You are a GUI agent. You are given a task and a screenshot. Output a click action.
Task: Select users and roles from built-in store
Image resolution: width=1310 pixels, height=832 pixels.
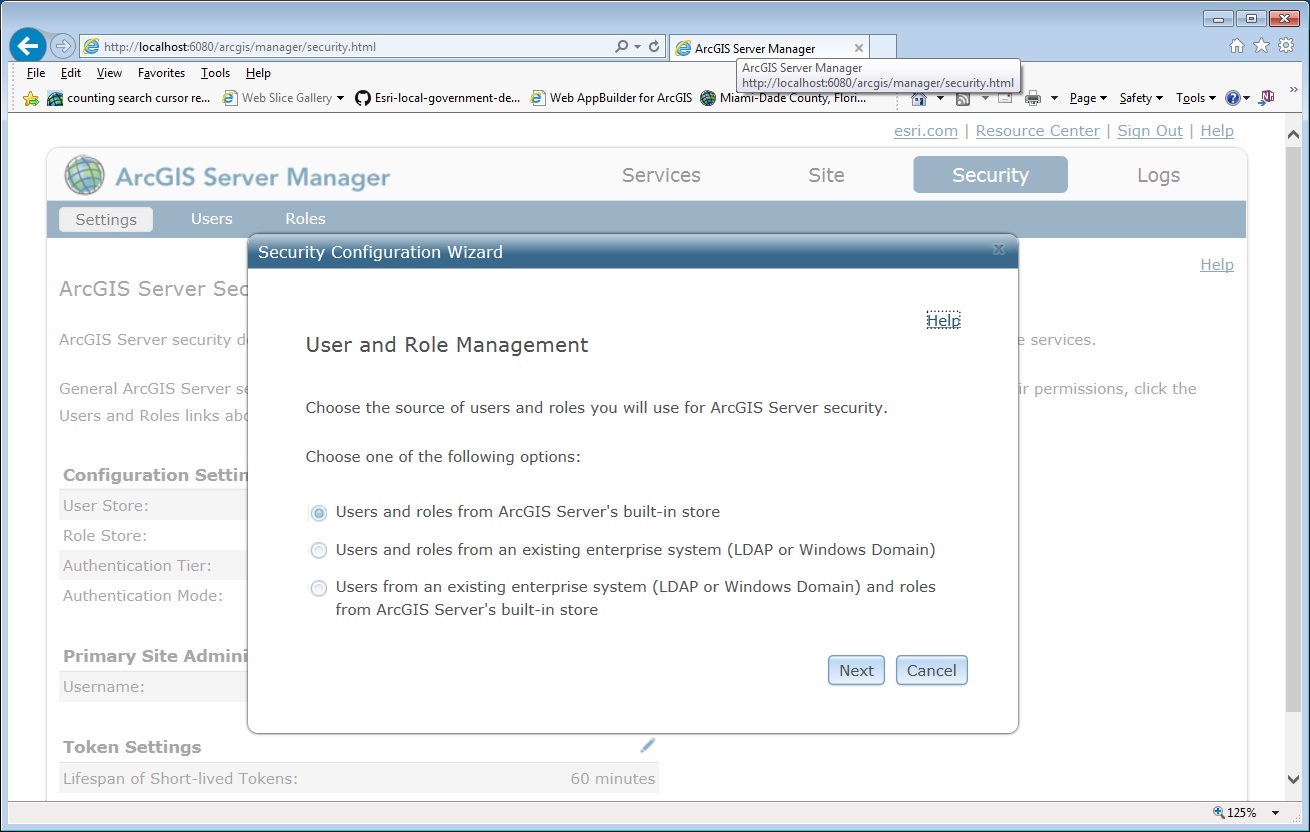click(318, 513)
